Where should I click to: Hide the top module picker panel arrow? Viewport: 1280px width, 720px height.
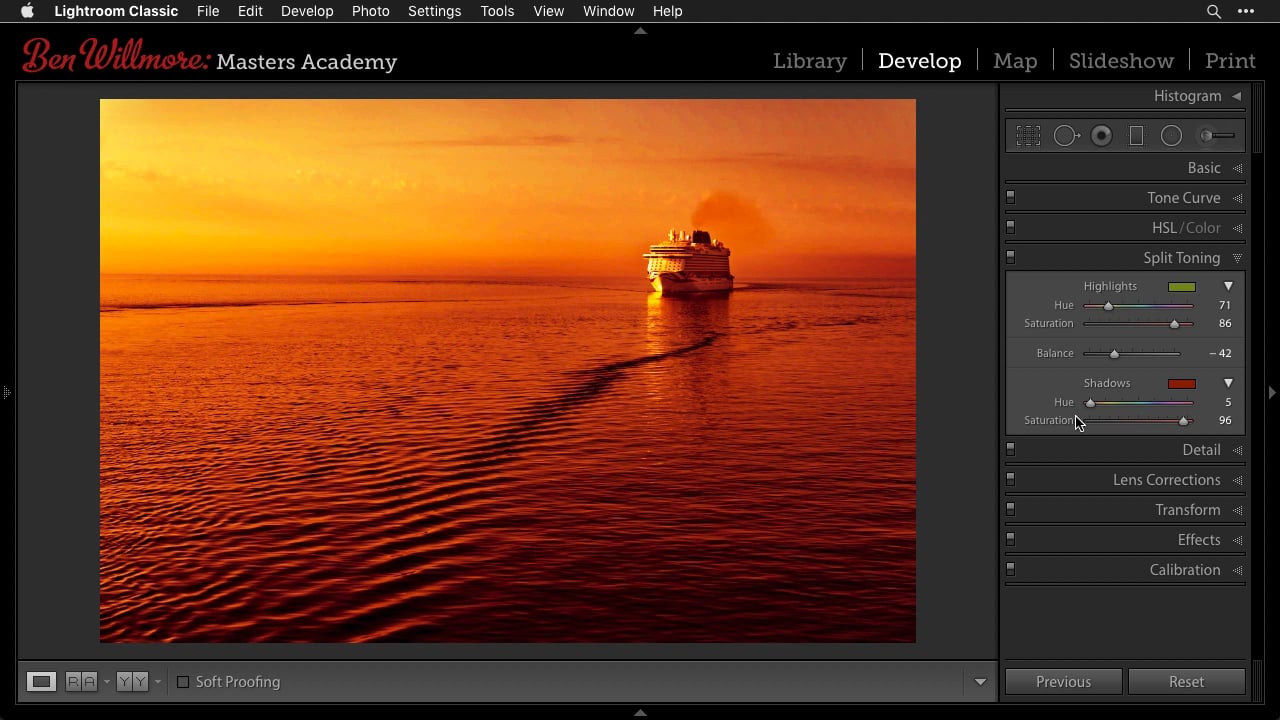(640, 31)
